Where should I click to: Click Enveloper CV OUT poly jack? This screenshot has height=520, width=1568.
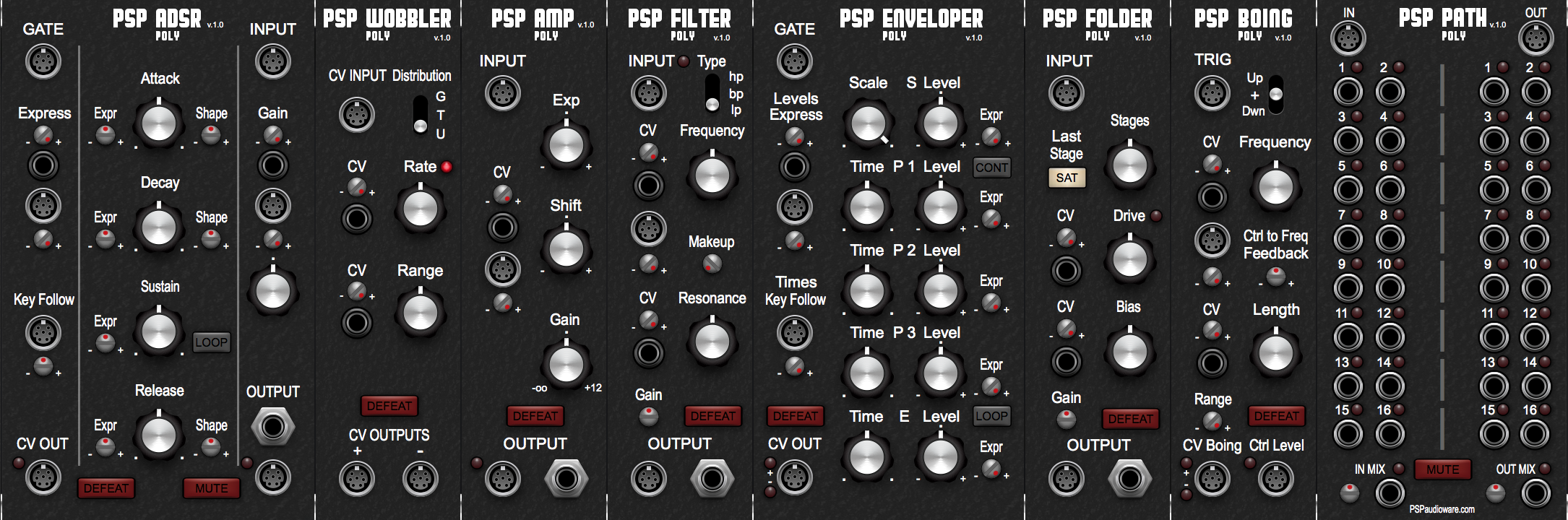[x=795, y=477]
